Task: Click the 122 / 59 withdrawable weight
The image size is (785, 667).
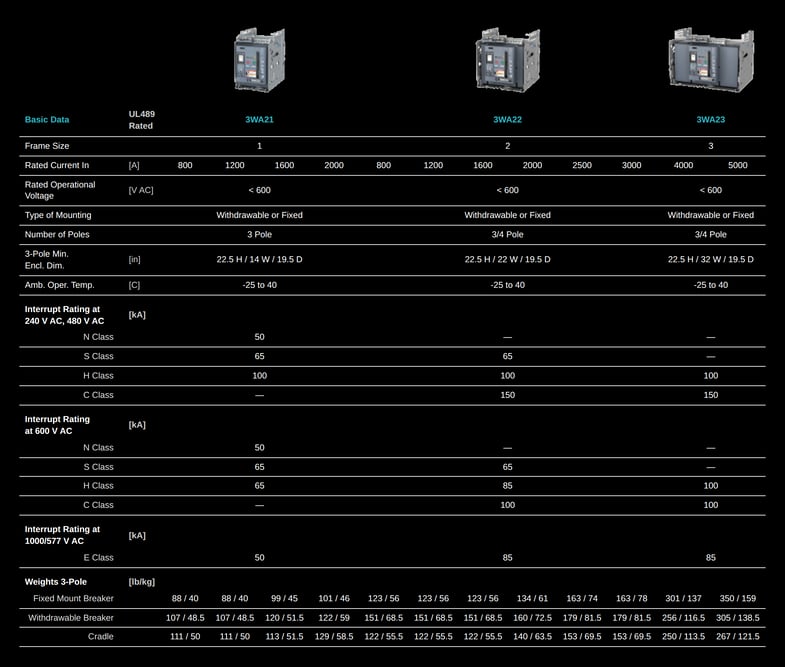Action: (334, 618)
